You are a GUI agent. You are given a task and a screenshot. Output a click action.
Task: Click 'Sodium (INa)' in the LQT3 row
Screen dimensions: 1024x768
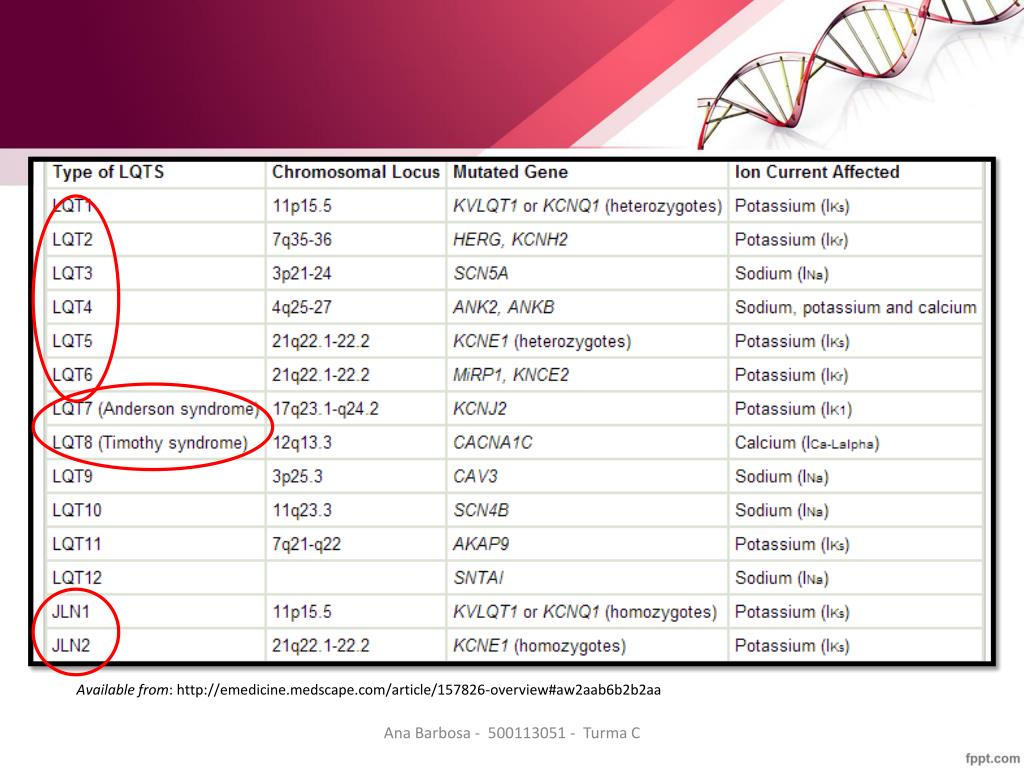coord(782,274)
